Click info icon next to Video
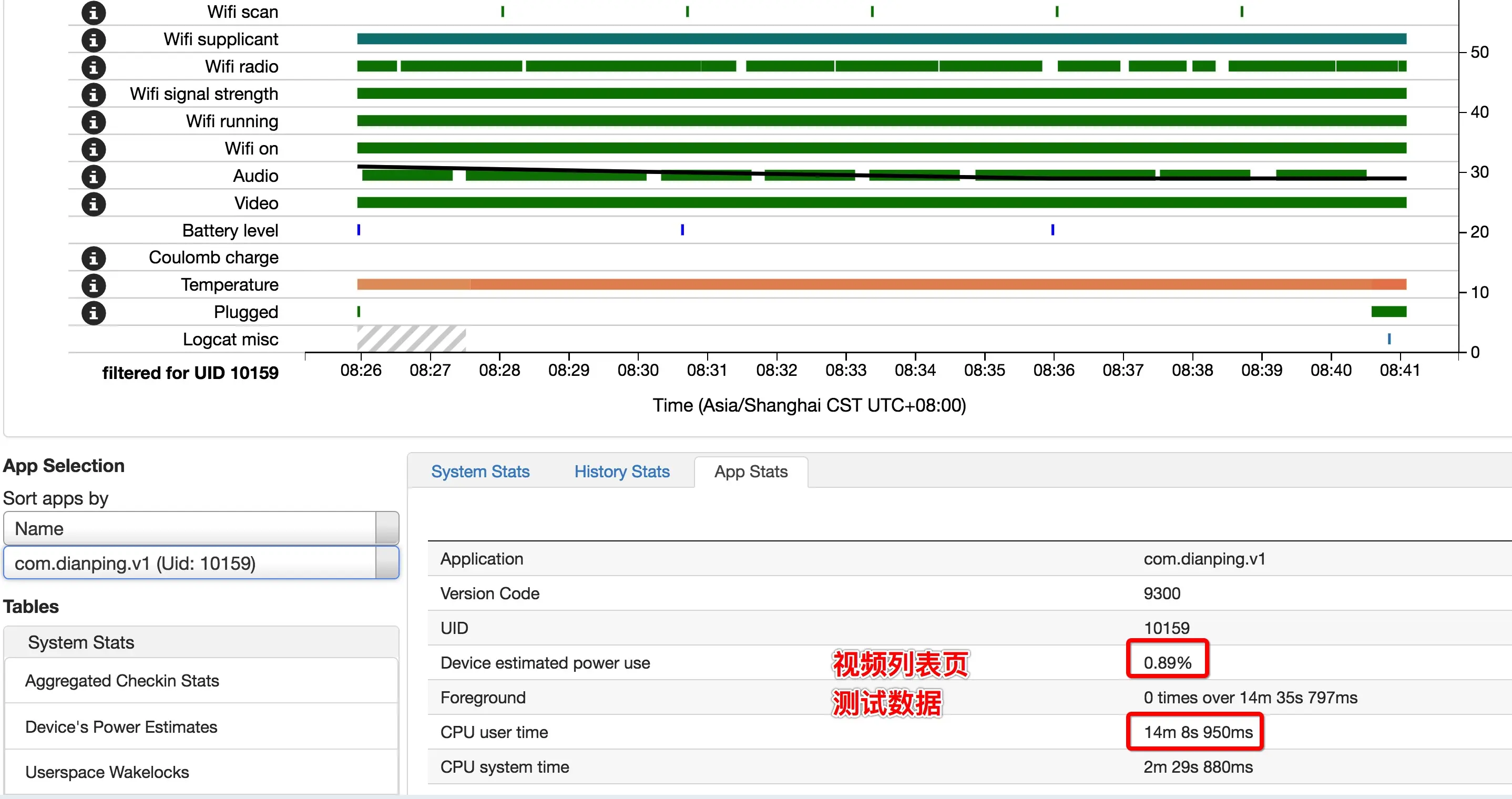Viewport: 1512px width, 799px height. pyautogui.click(x=94, y=204)
